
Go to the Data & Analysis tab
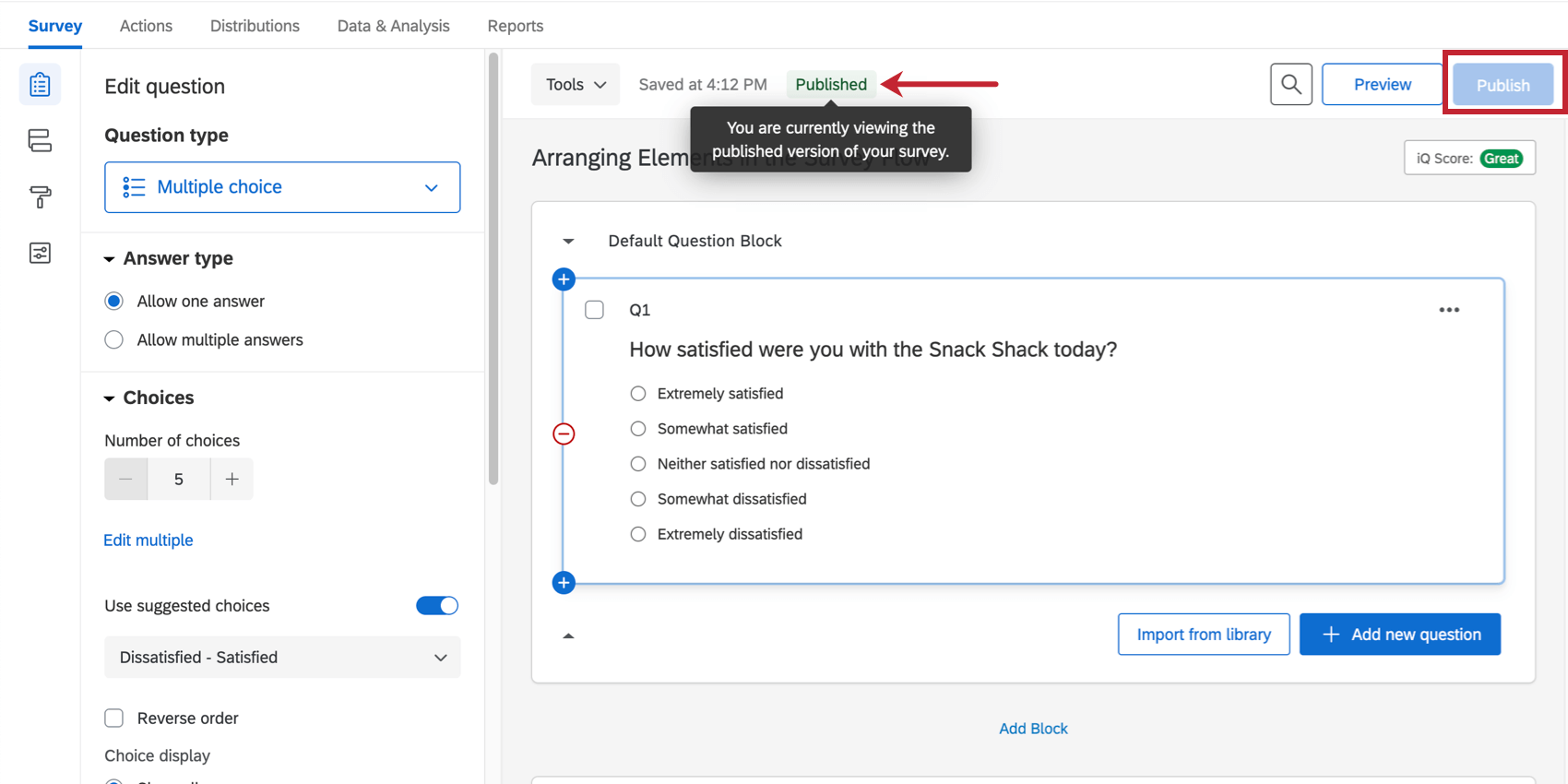(x=394, y=26)
